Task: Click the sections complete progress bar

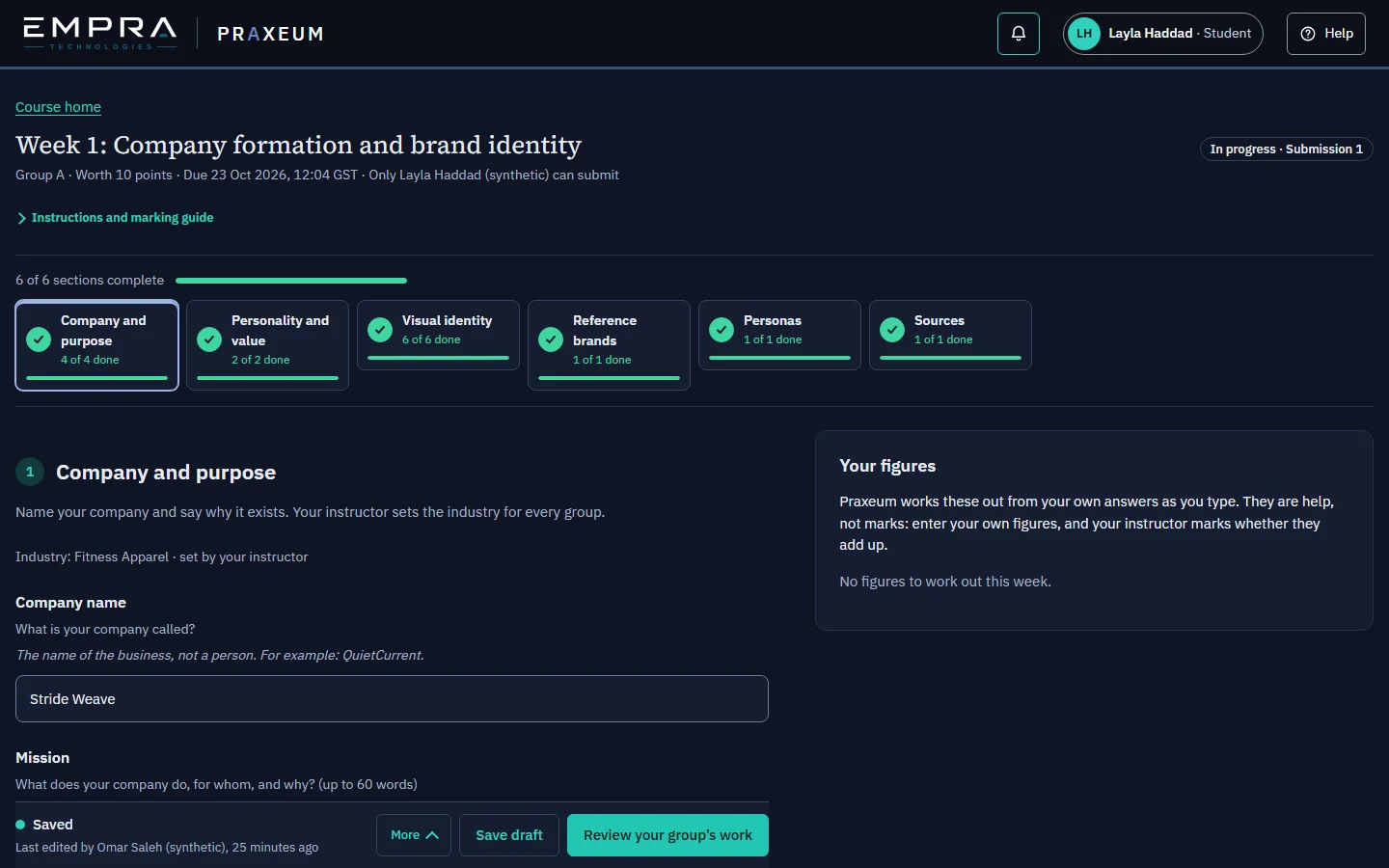Action: [x=291, y=281]
